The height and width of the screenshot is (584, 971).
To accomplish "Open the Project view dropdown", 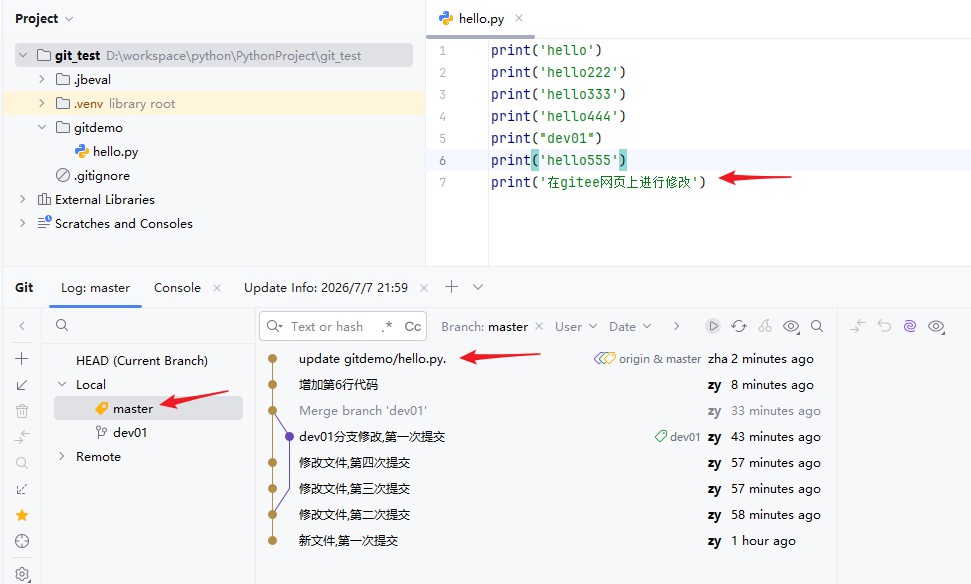I will tap(44, 19).
